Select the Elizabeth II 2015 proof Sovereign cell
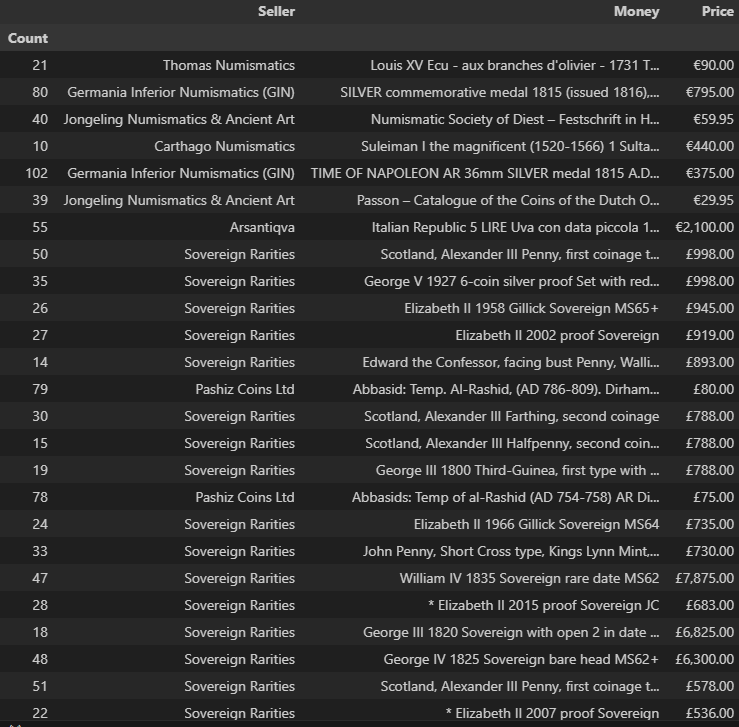 543,605
